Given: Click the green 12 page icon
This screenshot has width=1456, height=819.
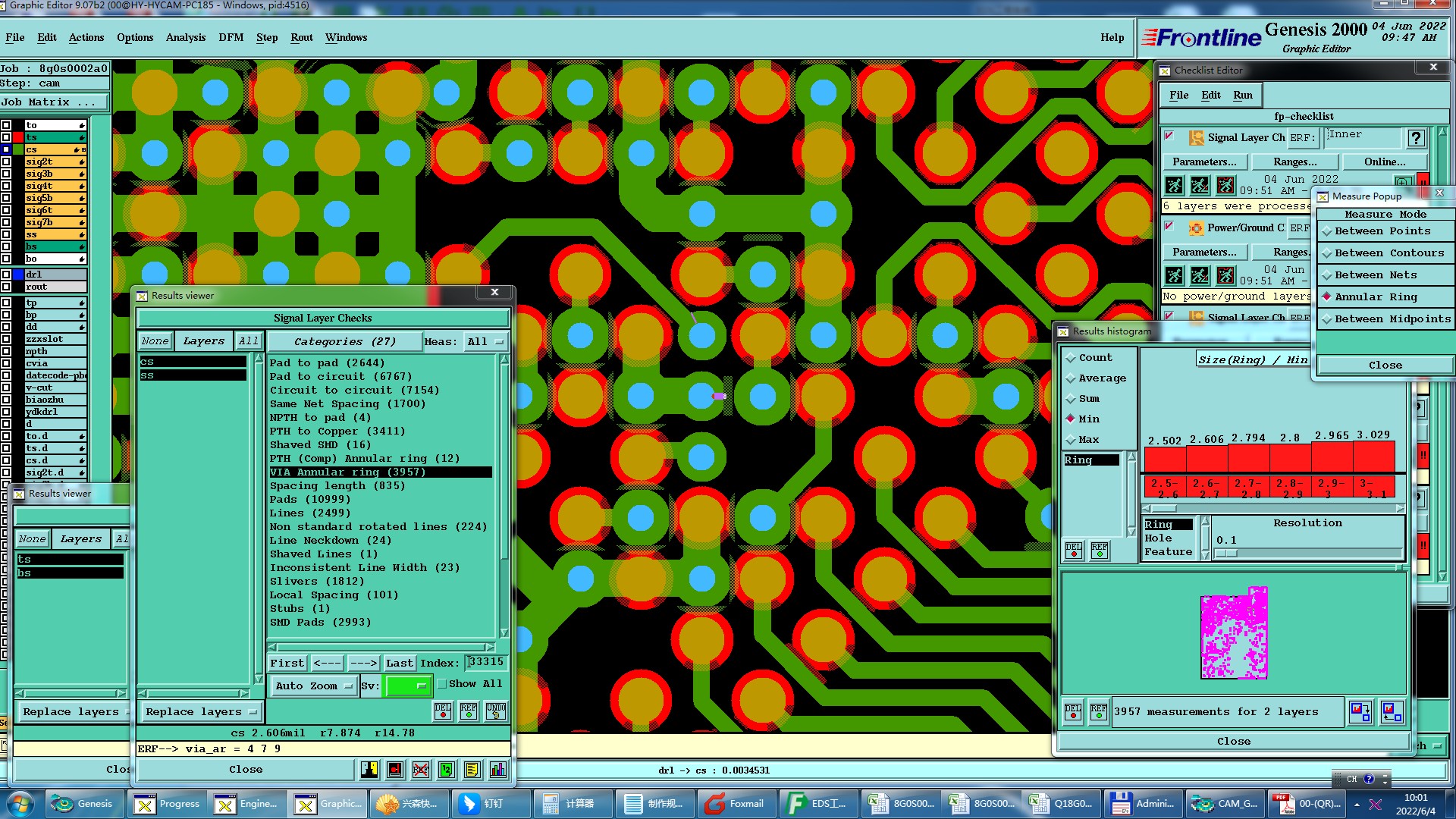Looking at the screenshot, I should (x=447, y=770).
